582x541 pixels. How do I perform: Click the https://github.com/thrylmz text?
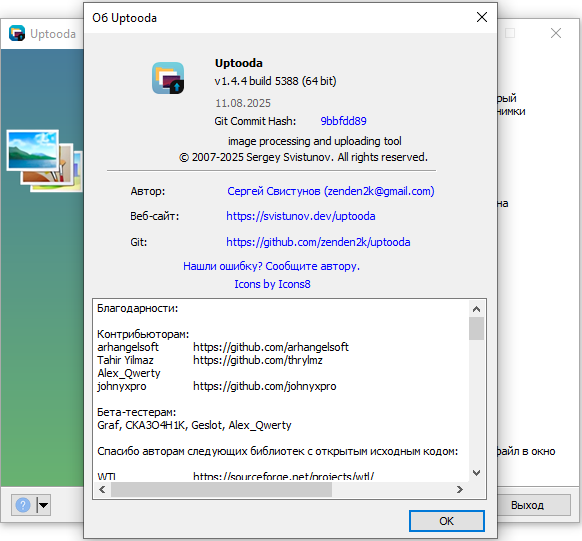coord(258,360)
